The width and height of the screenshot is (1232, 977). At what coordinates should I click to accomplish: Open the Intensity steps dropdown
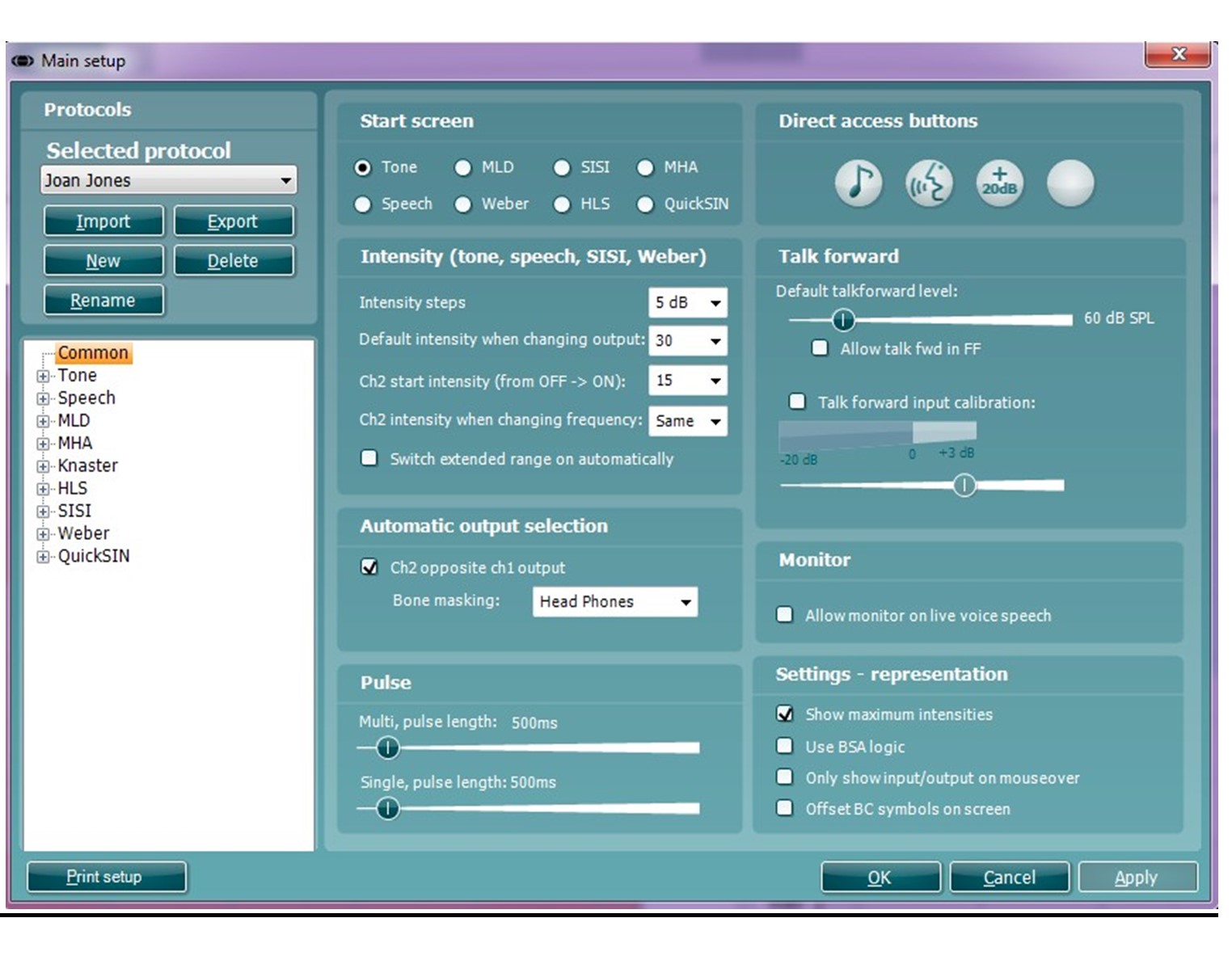click(x=715, y=303)
